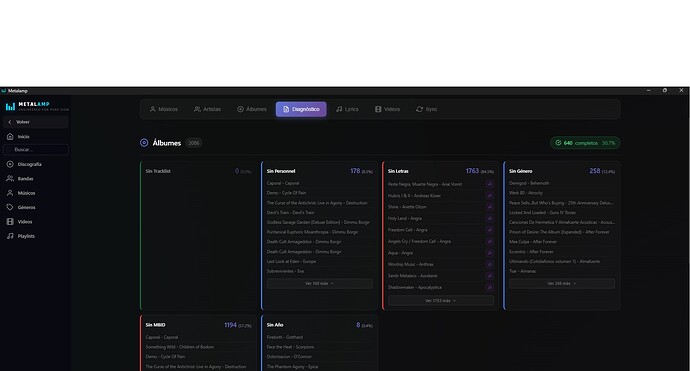This screenshot has width=690, height=371.
Task: Search lyrics for Peste Negra, Muerte Negra row
Action: 489,184
